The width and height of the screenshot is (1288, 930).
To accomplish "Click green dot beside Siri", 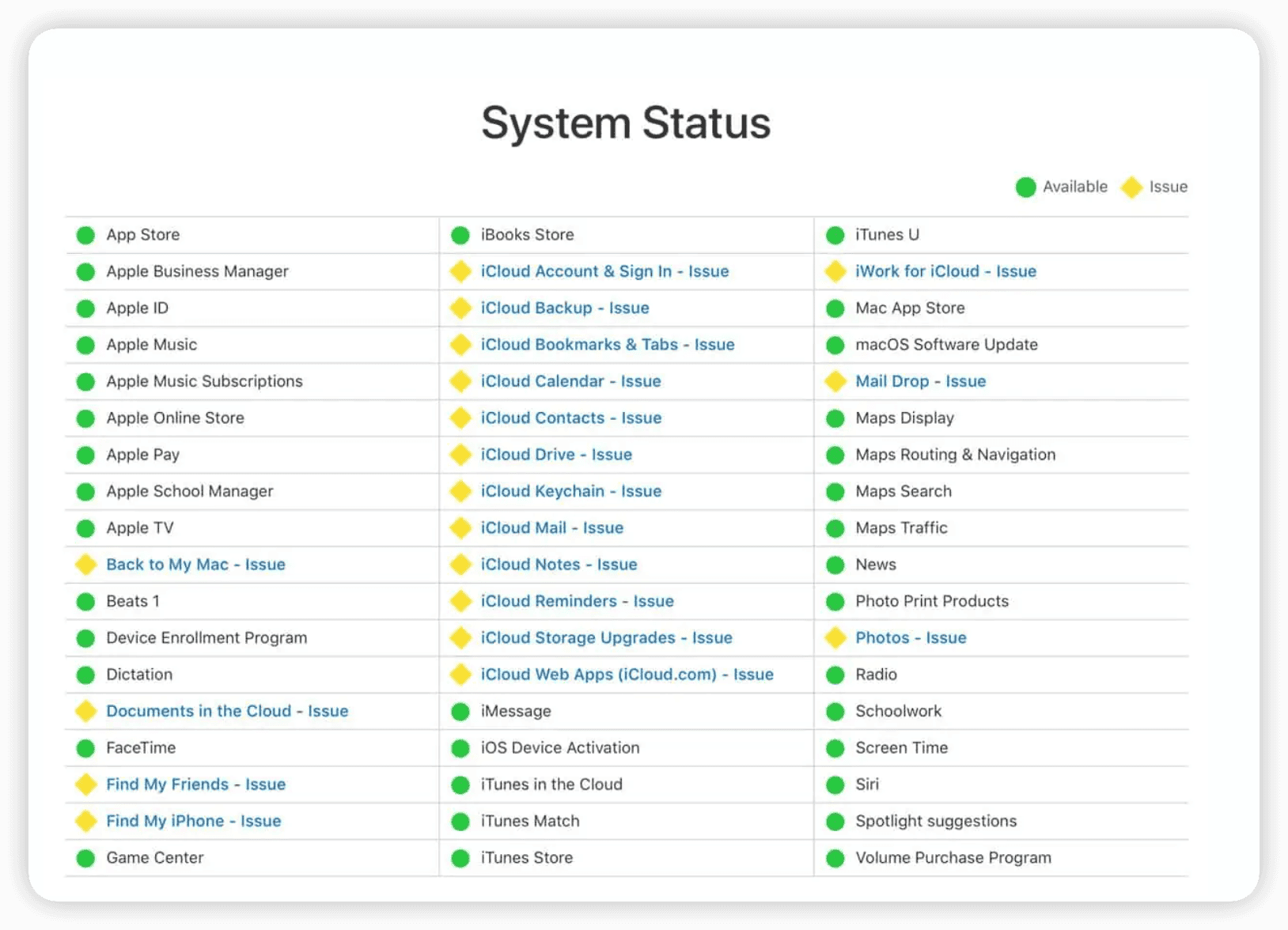I will (x=835, y=785).
